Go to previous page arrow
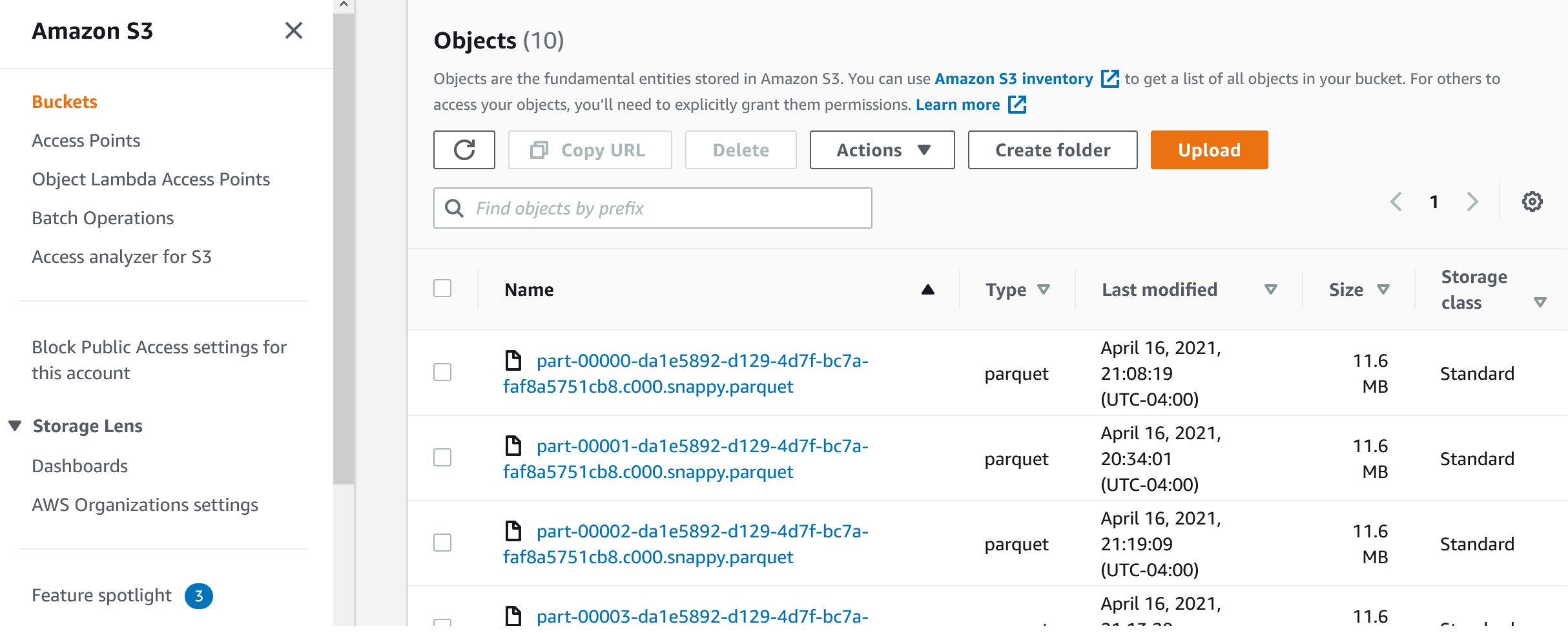The image size is (1568, 633). [1396, 202]
